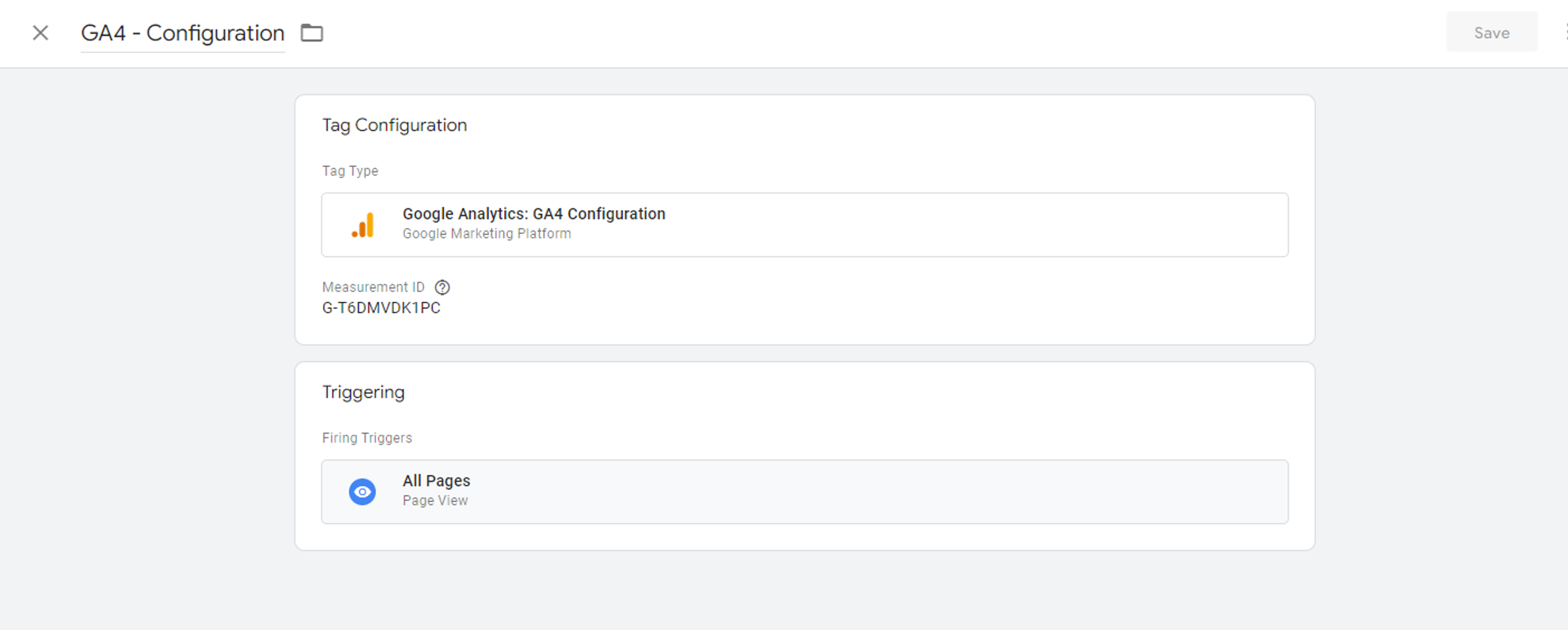Click the Measurement ID label
The image size is (1568, 630).
[373, 287]
